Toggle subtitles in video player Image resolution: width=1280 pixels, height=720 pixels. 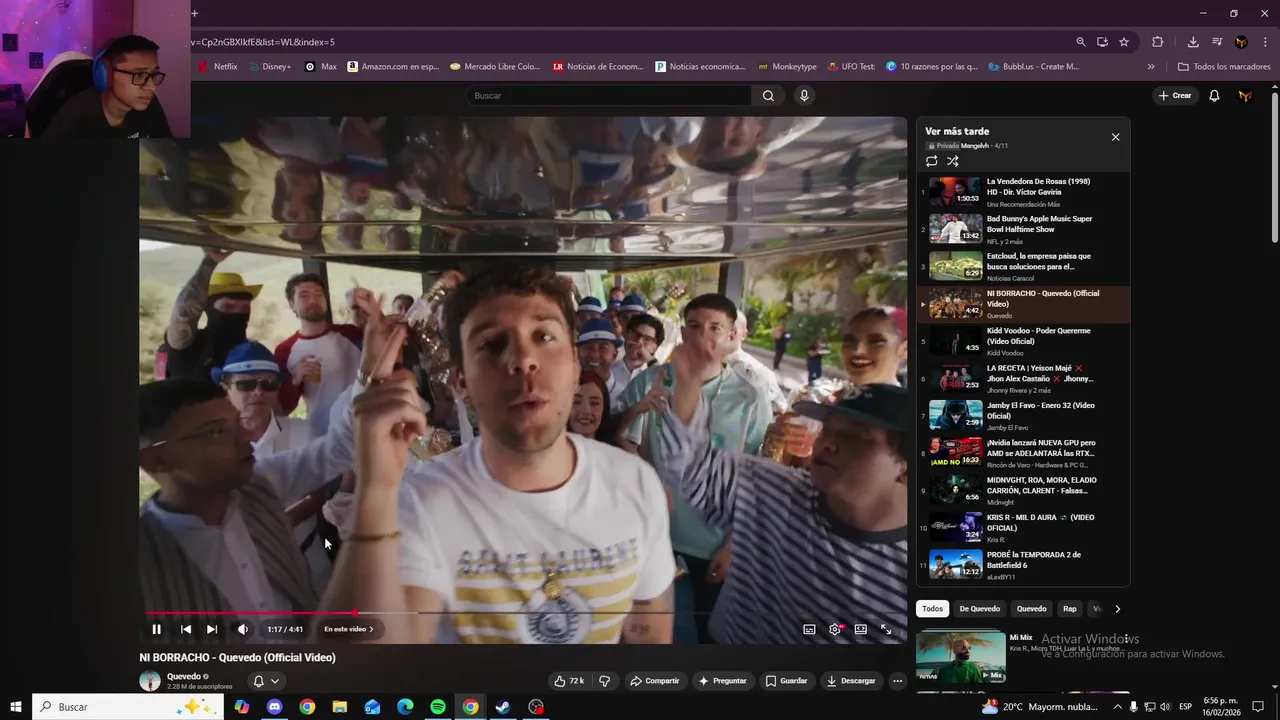[x=809, y=629]
